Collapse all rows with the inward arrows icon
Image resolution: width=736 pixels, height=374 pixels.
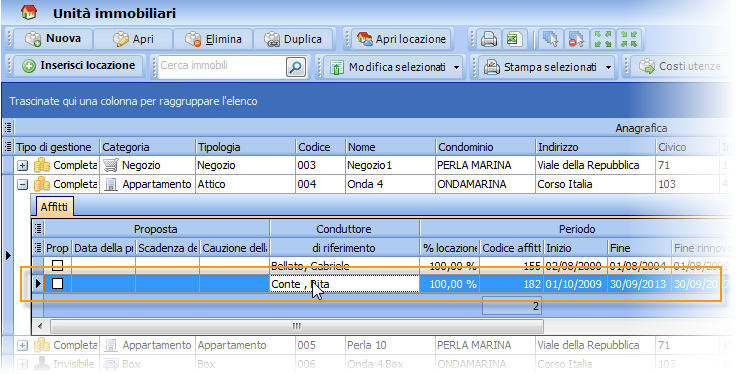pyautogui.click(x=629, y=39)
